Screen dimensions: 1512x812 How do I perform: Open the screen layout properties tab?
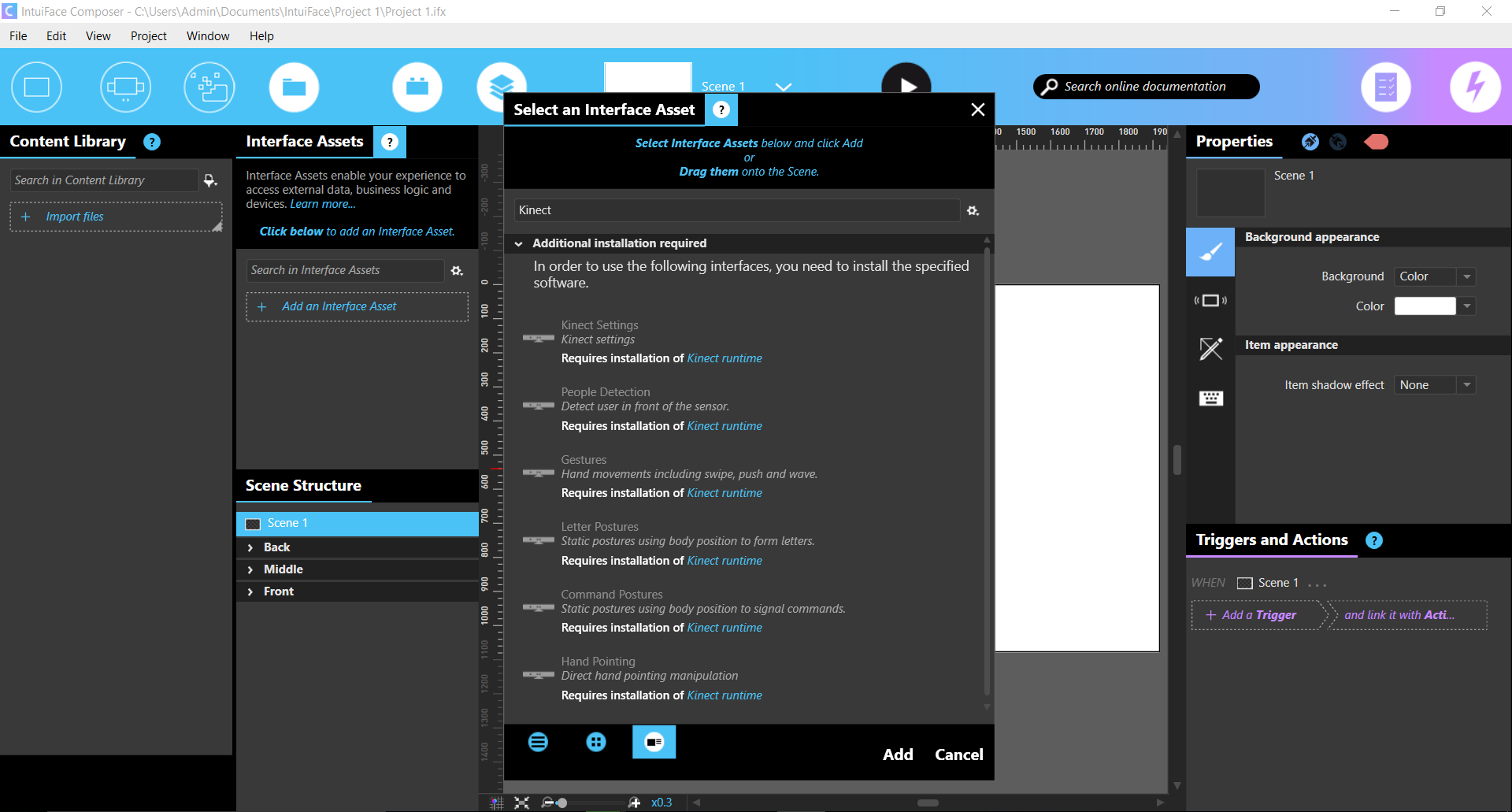pyautogui.click(x=1210, y=300)
